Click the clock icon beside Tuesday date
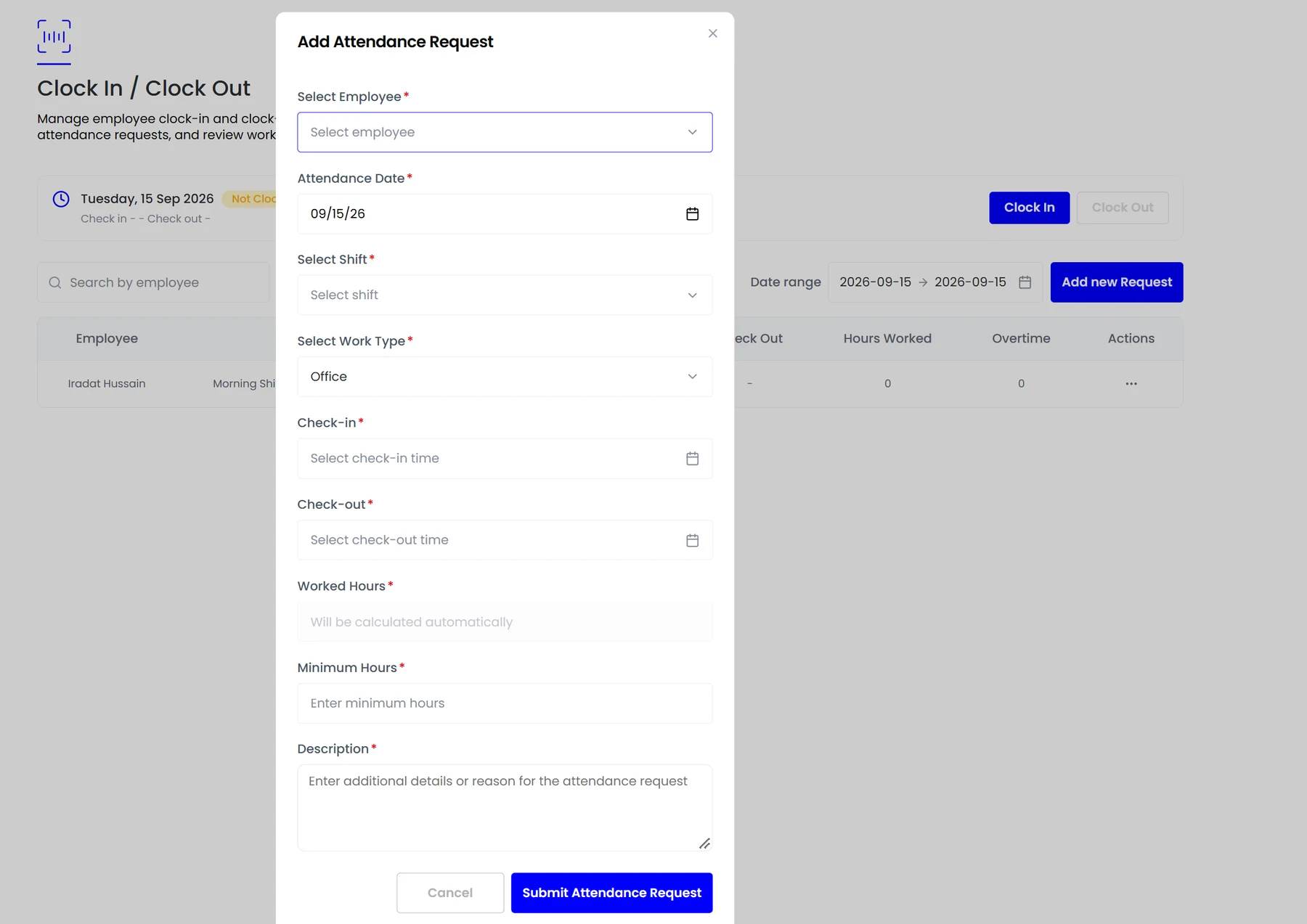This screenshot has width=1307, height=924. tap(61, 199)
